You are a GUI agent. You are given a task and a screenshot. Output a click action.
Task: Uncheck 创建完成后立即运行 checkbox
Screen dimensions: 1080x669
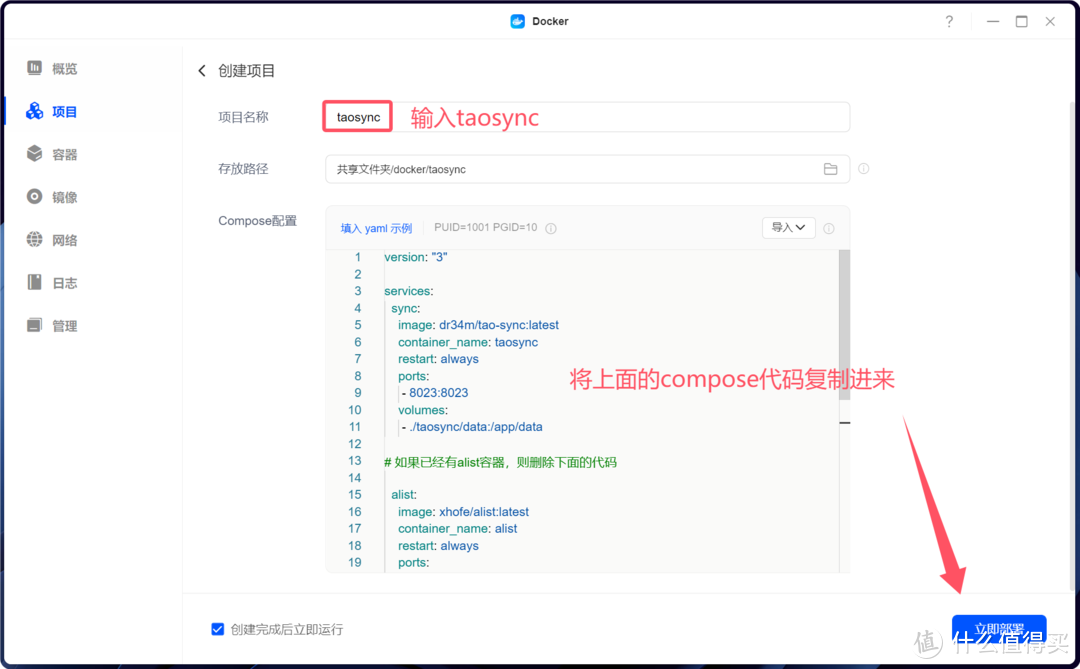point(217,629)
